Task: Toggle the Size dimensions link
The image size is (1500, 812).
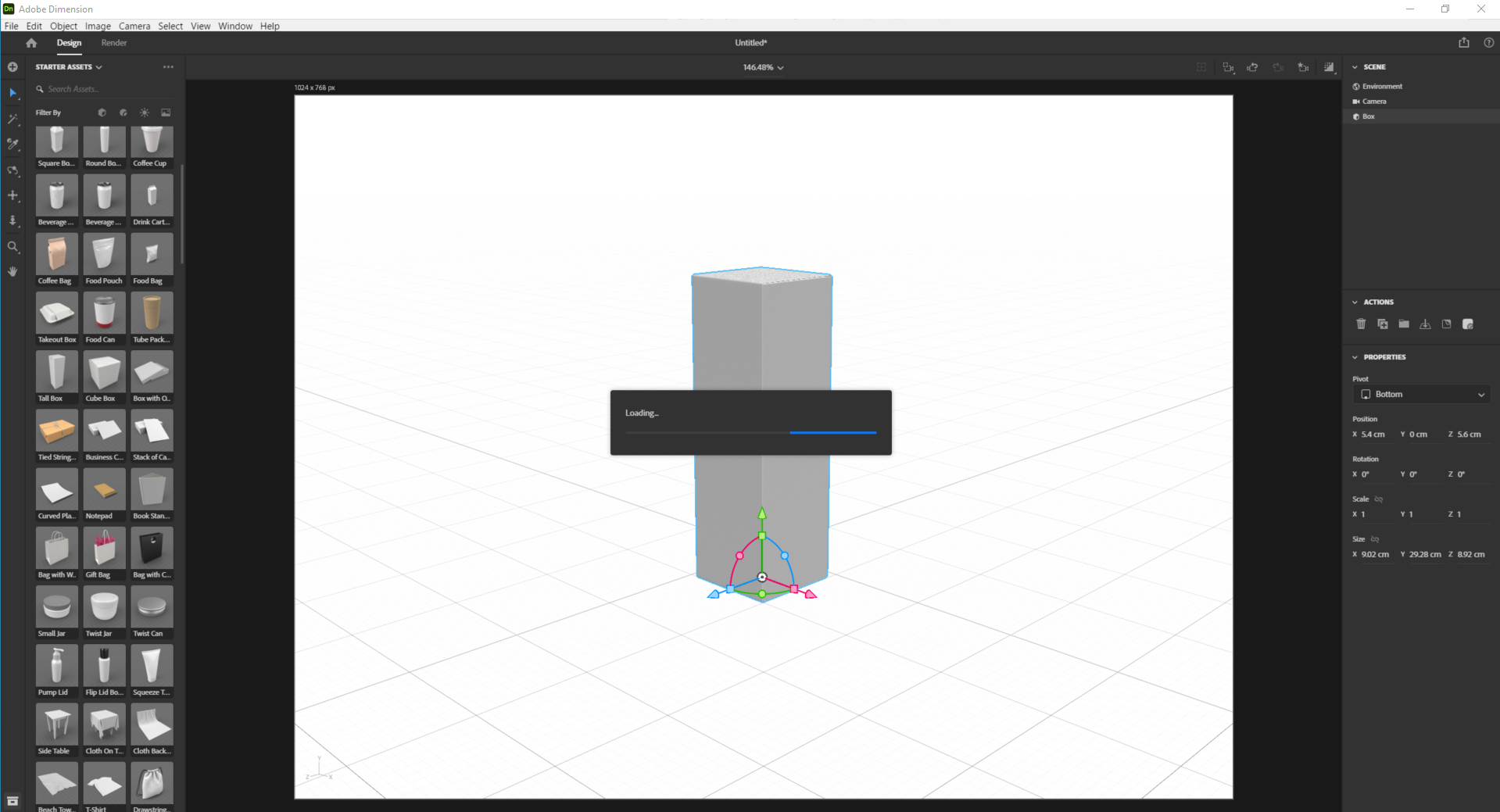Action: [1374, 539]
